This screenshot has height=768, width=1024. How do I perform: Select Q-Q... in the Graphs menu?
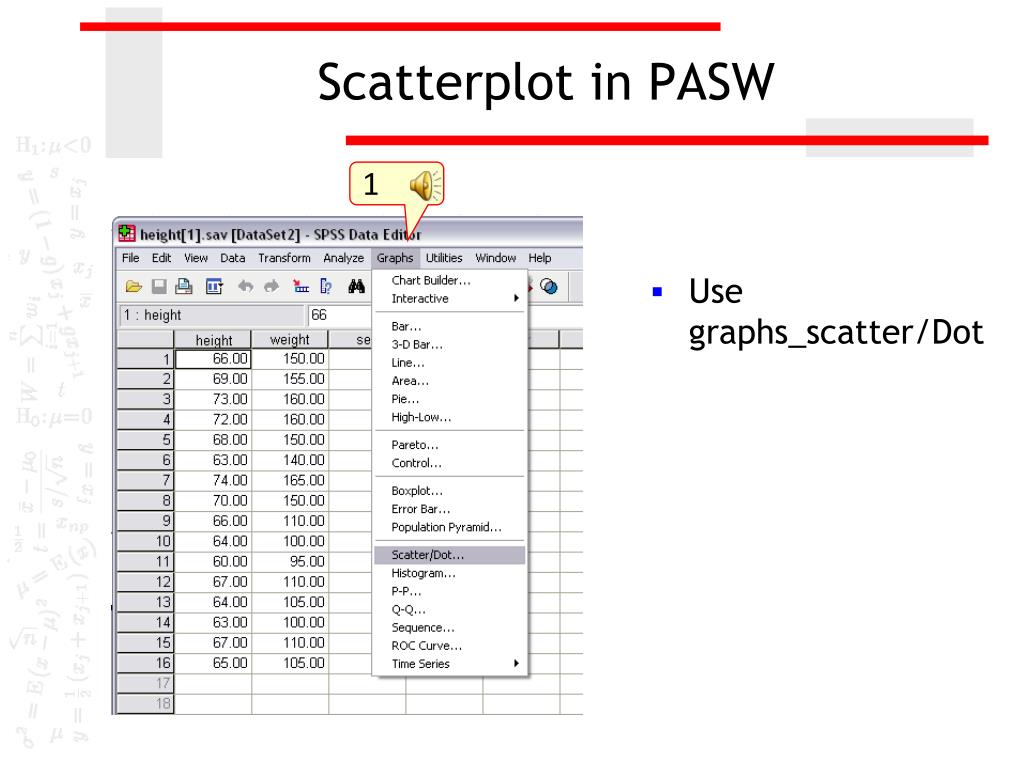449,610
